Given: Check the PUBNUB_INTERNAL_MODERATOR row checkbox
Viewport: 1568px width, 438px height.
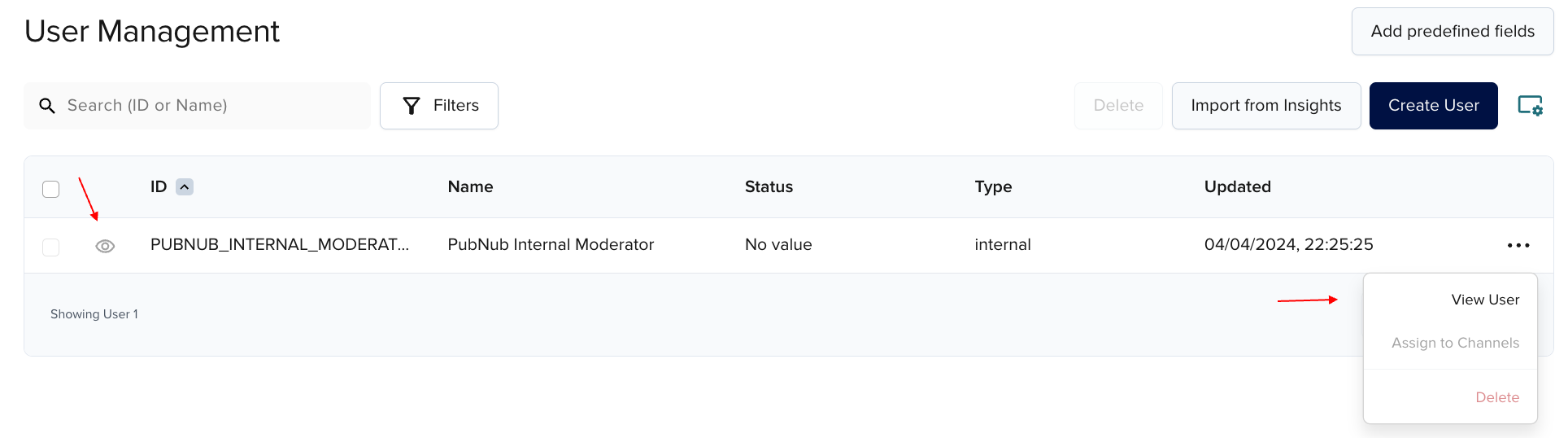Looking at the screenshot, I should 51,247.
